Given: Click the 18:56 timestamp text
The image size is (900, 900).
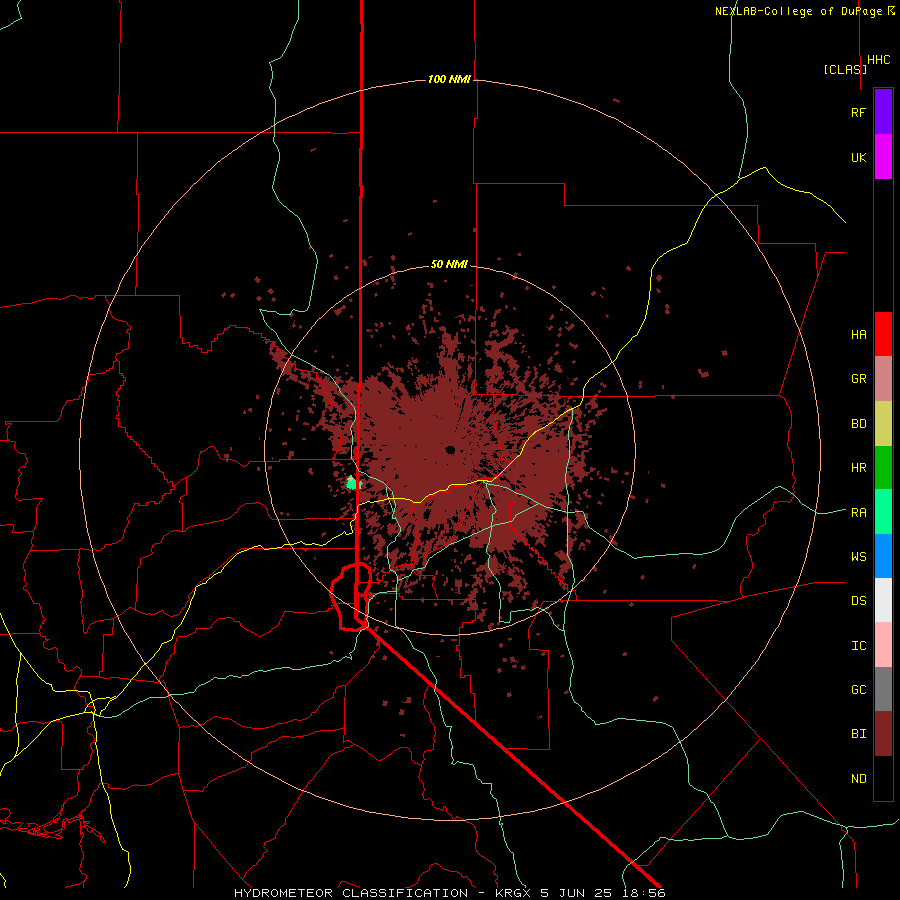Looking at the screenshot, I should click(x=642, y=893).
